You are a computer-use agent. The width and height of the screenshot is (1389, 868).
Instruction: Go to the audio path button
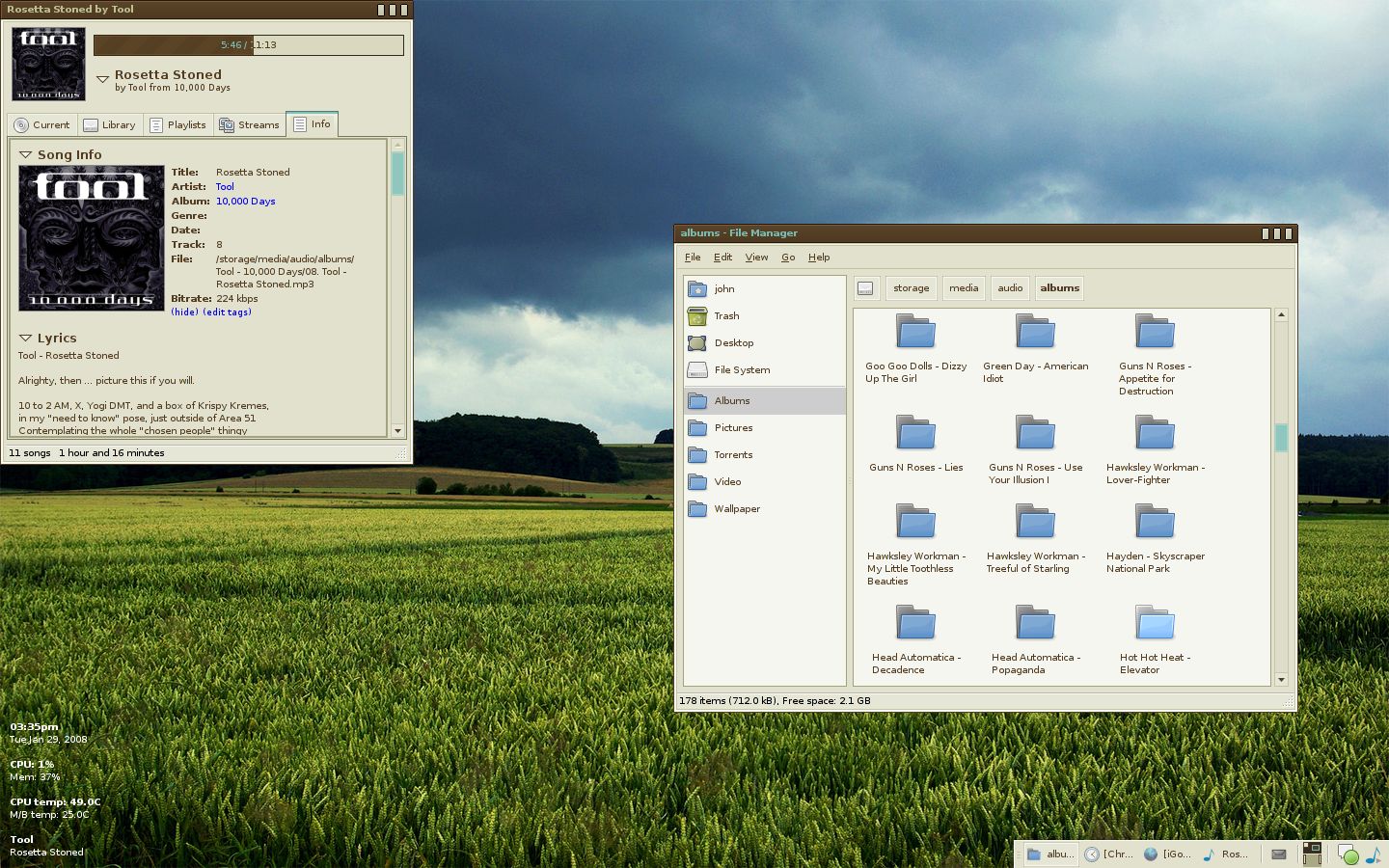click(x=1010, y=288)
